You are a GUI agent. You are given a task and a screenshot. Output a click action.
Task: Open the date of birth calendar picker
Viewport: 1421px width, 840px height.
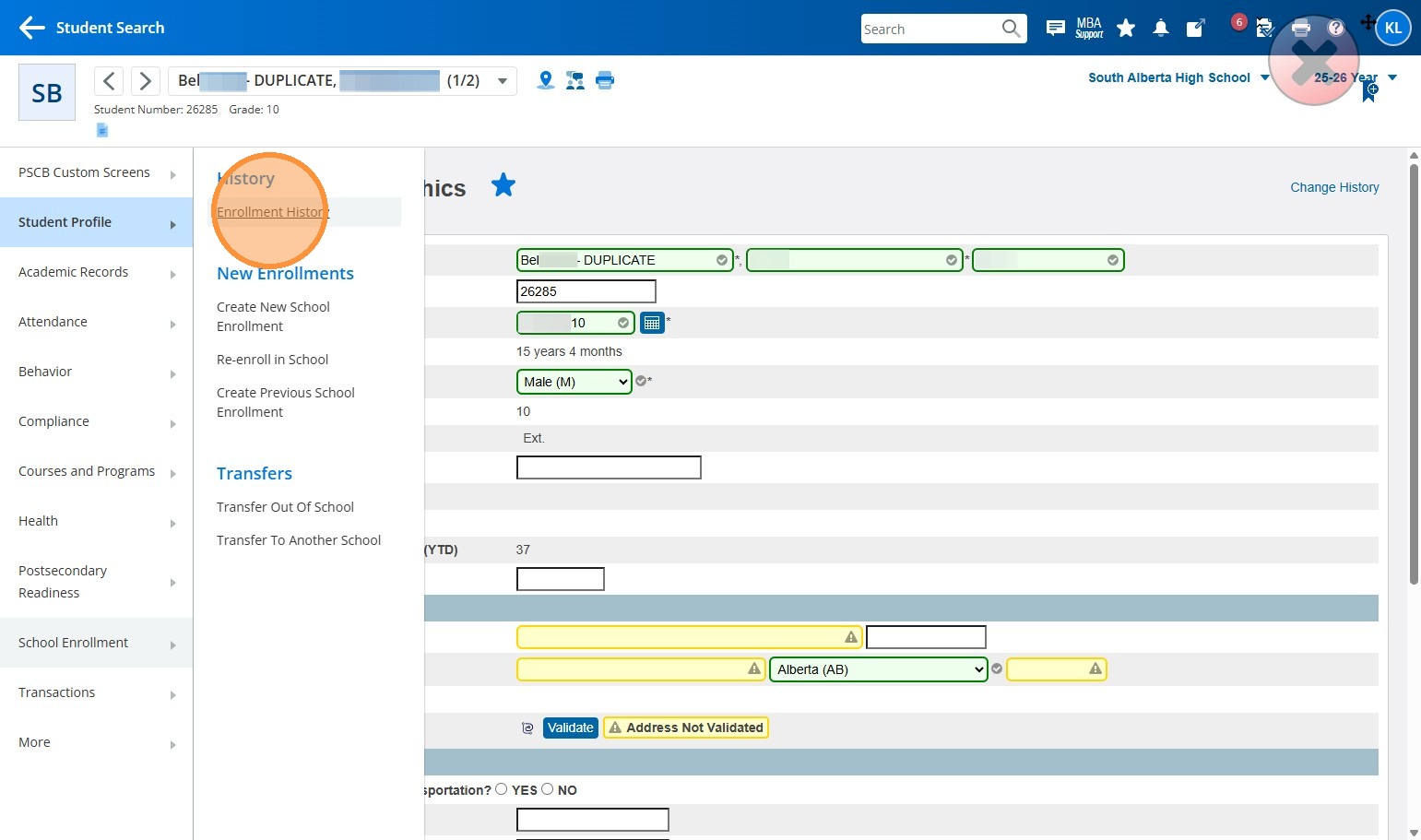pos(652,323)
